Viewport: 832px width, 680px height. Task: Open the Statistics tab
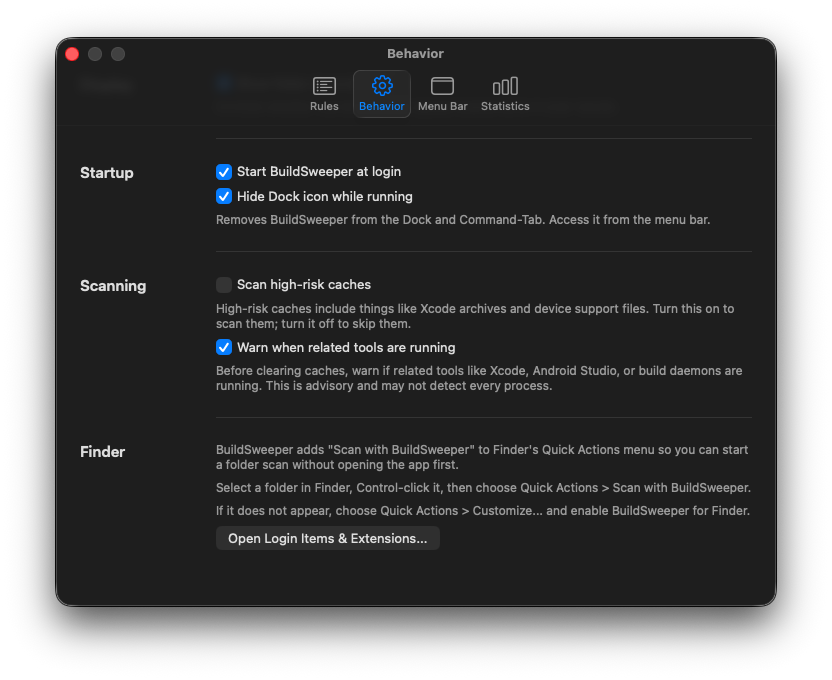(x=505, y=94)
